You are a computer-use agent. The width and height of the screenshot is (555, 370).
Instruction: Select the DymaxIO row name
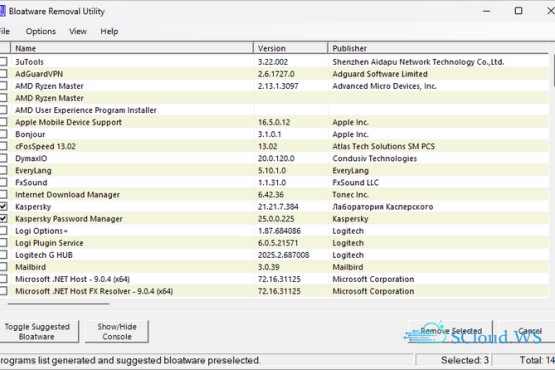(31, 158)
